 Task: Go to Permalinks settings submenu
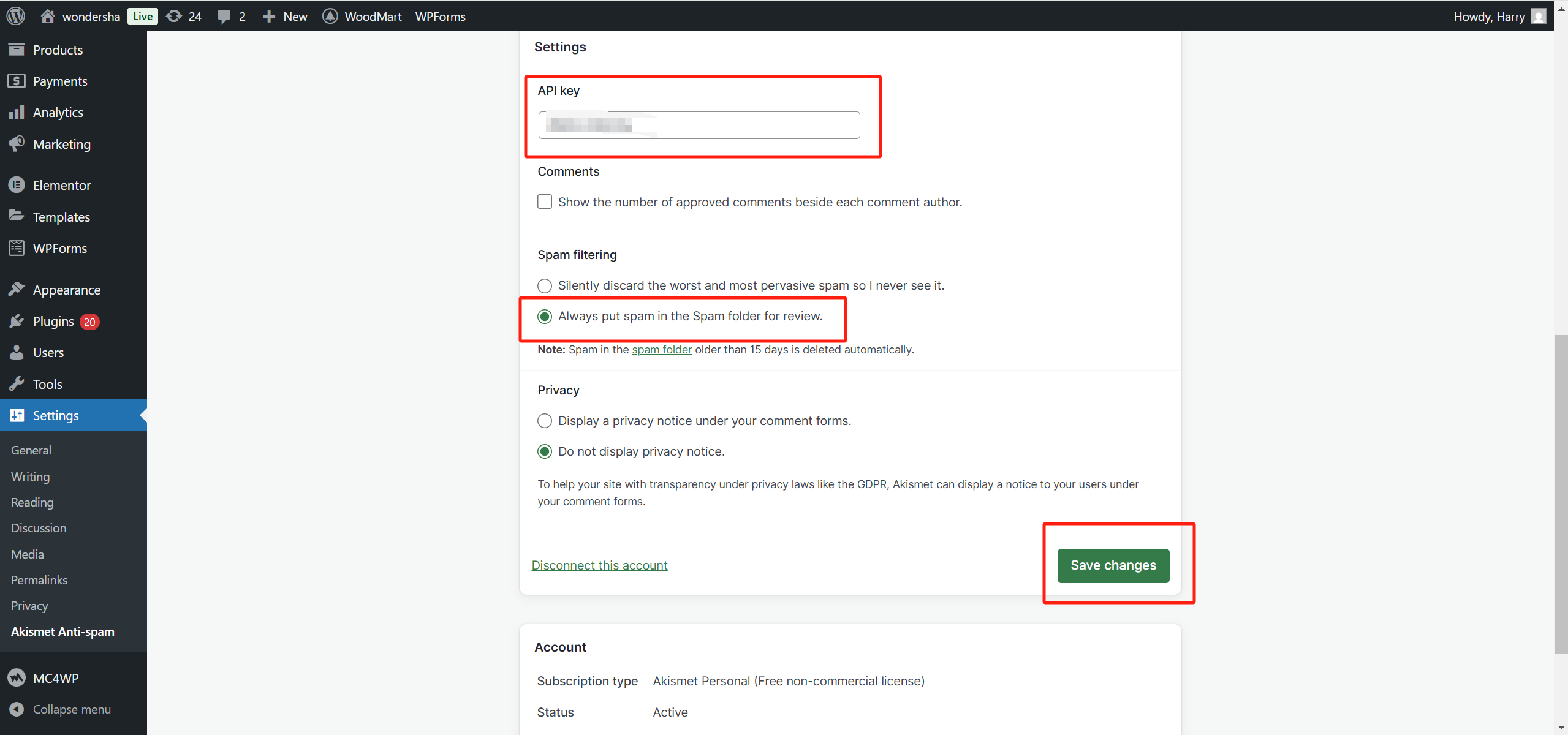(x=39, y=580)
